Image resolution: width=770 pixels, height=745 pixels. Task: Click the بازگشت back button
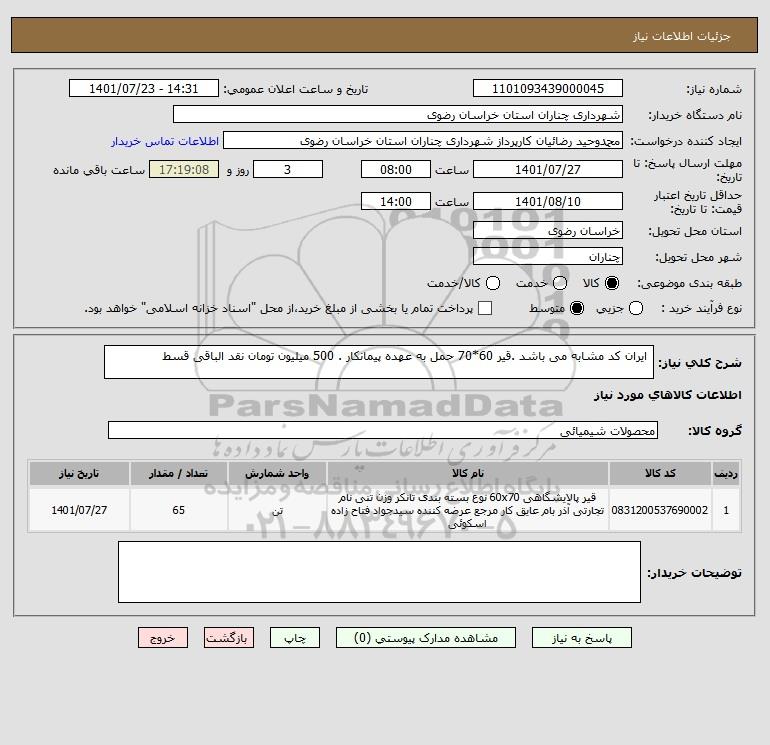coord(229,638)
